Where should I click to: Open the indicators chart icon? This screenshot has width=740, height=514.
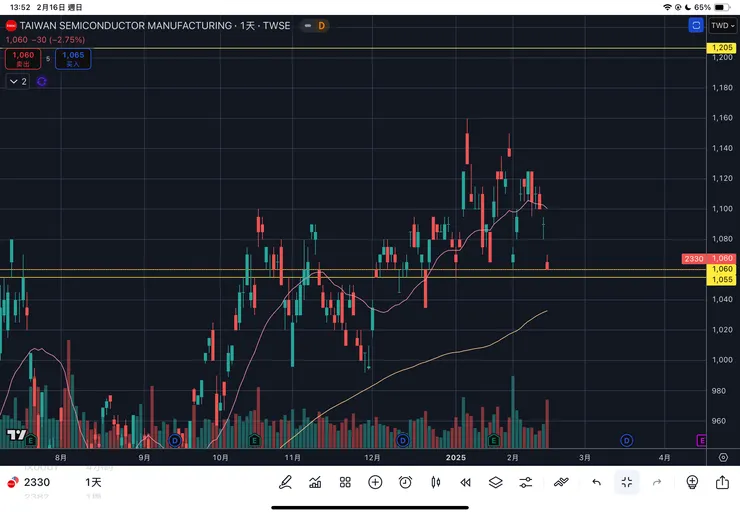coord(315,482)
